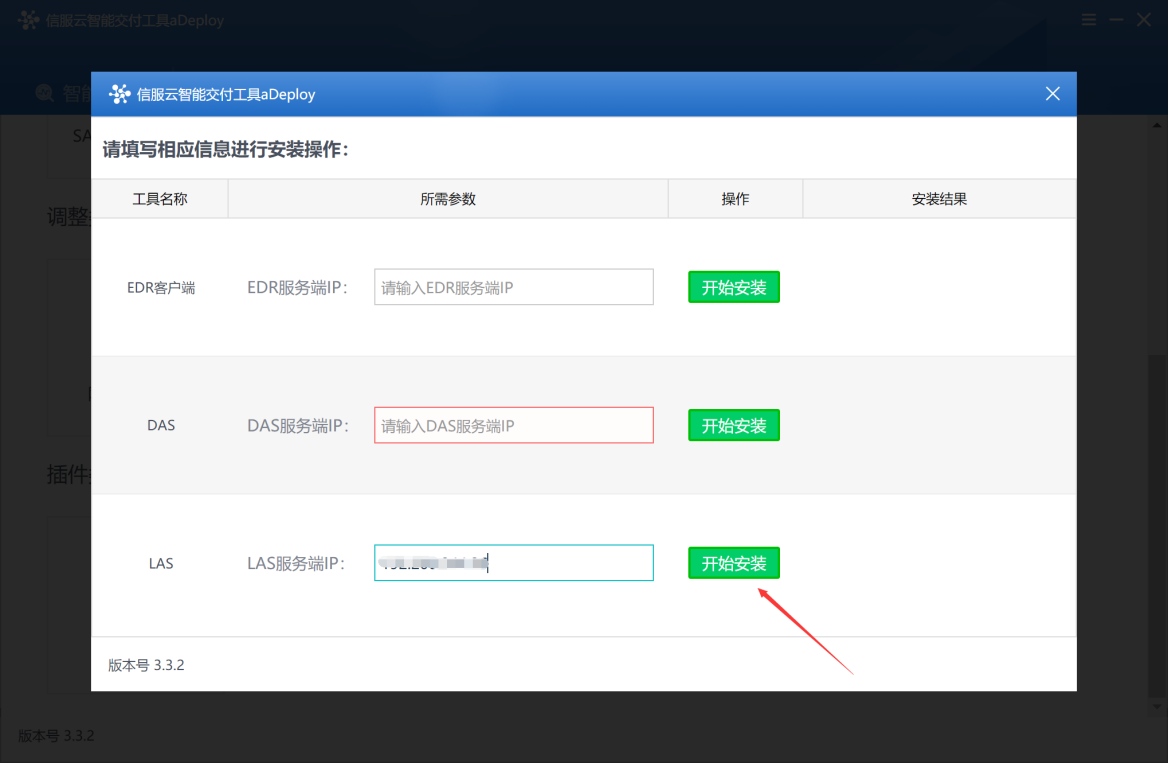
Task: Click the aDeploy logo in the dialog title bar
Action: point(119,94)
